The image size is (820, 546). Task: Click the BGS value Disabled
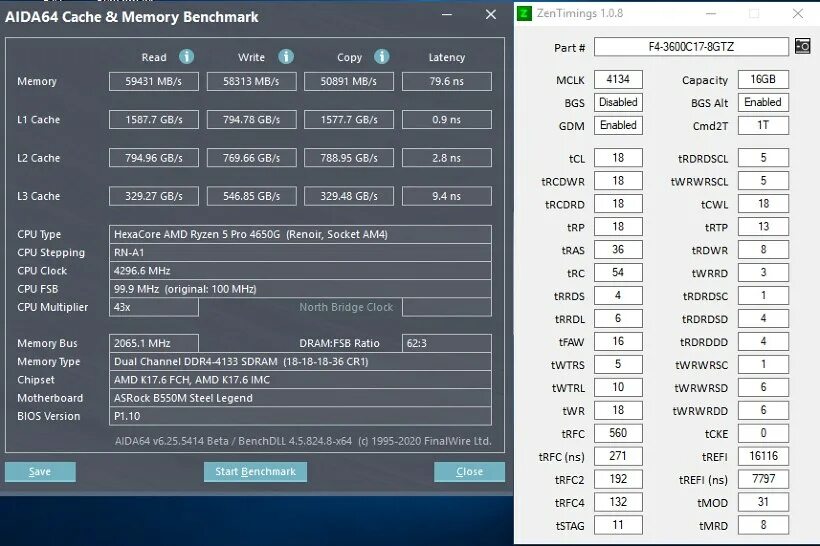click(618, 103)
